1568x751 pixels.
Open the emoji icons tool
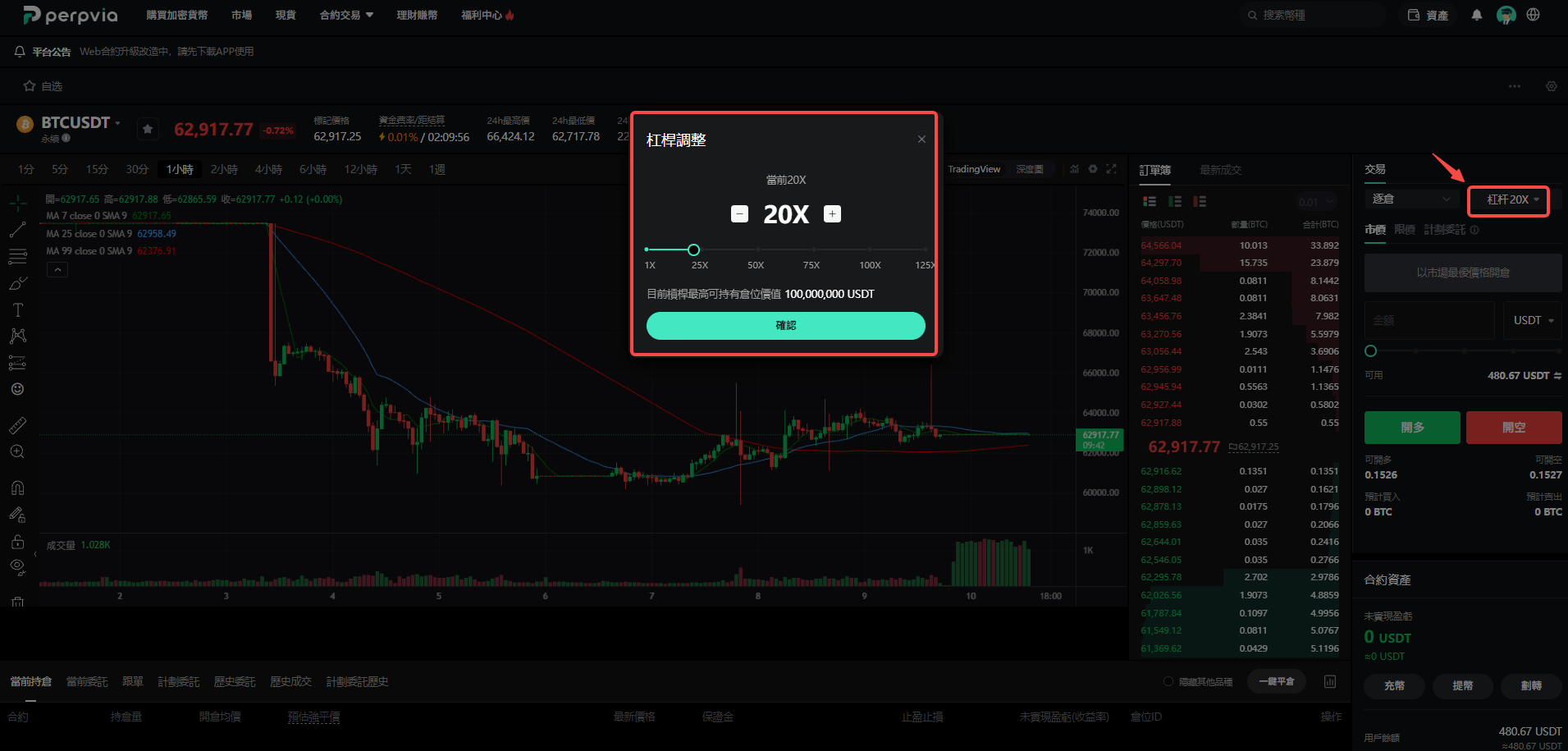tap(17, 389)
